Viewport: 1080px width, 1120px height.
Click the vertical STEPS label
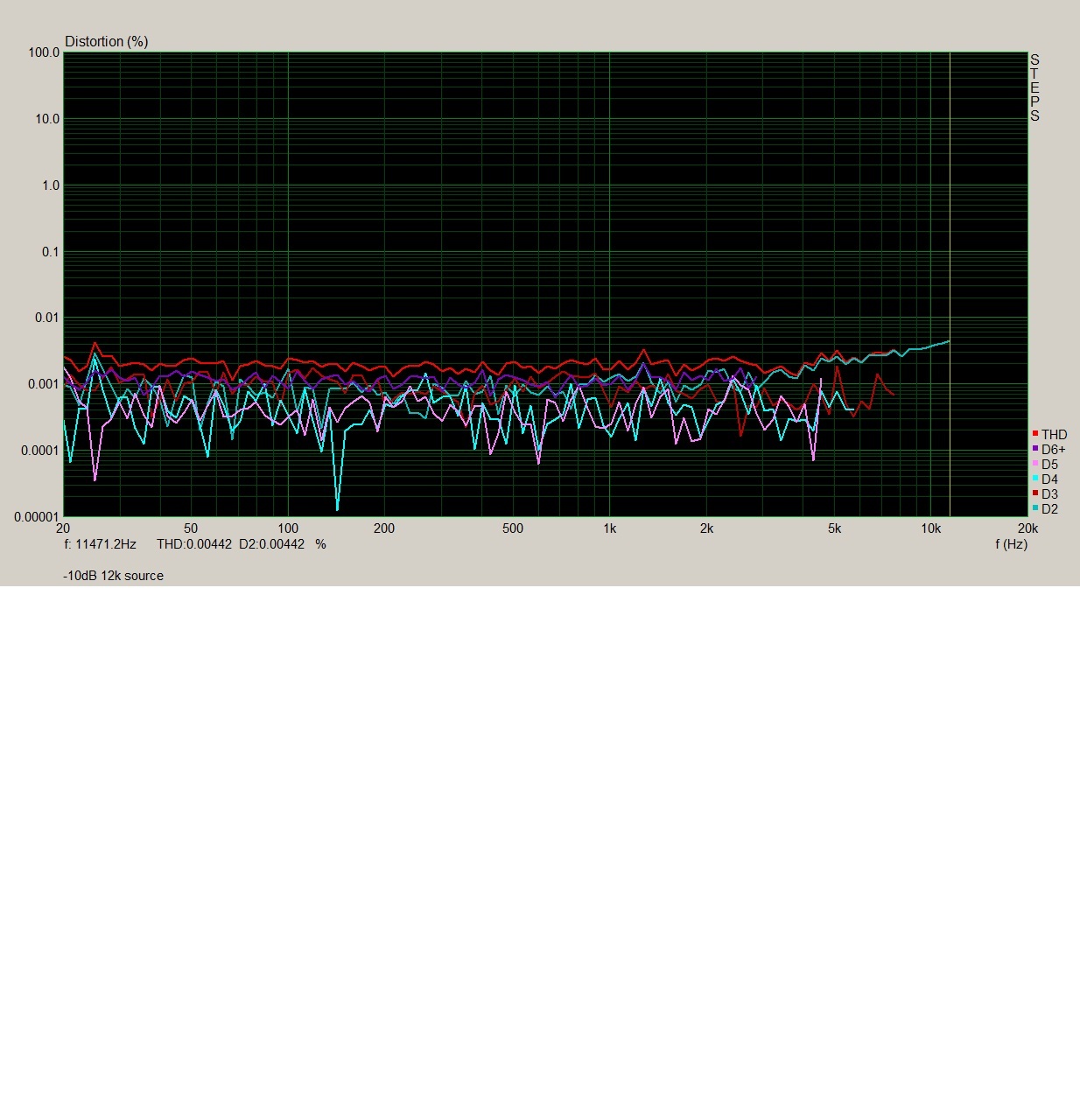click(1034, 87)
